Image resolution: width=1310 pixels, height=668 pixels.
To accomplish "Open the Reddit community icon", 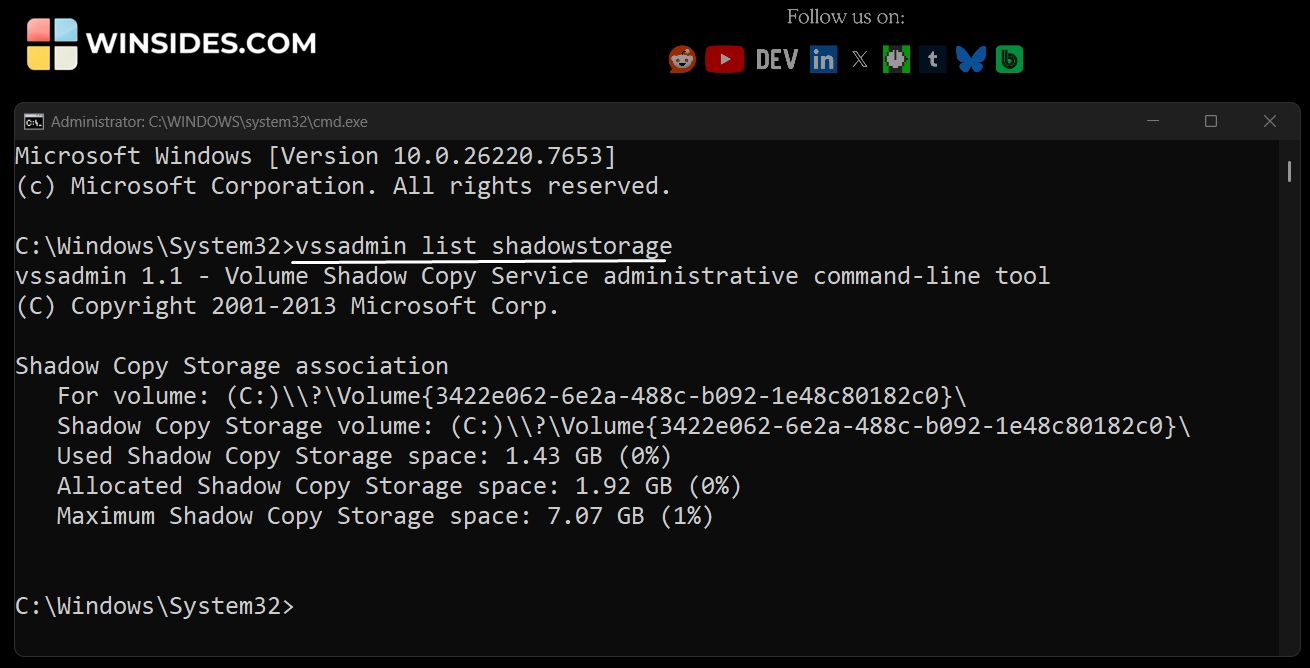I will (x=682, y=59).
